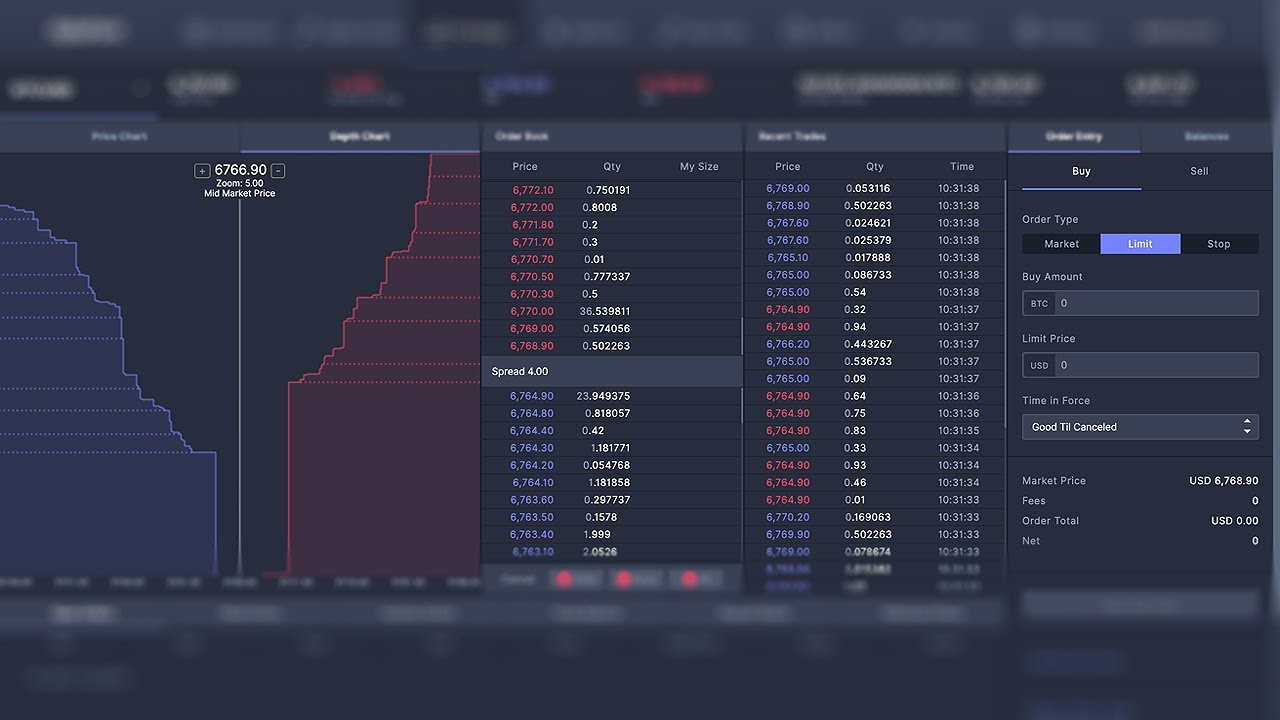Click the BTC currency label
Image resolution: width=1280 pixels, height=720 pixels.
pyautogui.click(x=1039, y=304)
